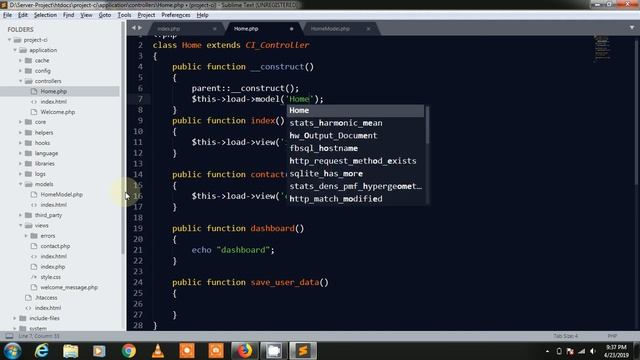Expand the logs folder
640x360 pixels.
21,174
